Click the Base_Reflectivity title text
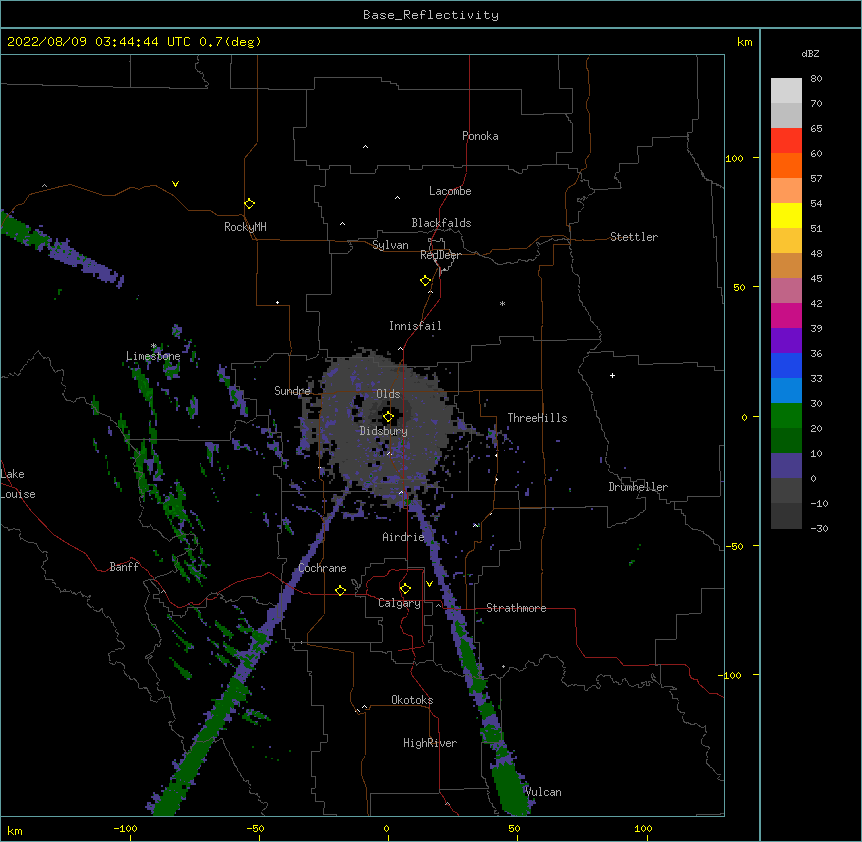Viewport: 862px width, 842px height. tap(431, 15)
